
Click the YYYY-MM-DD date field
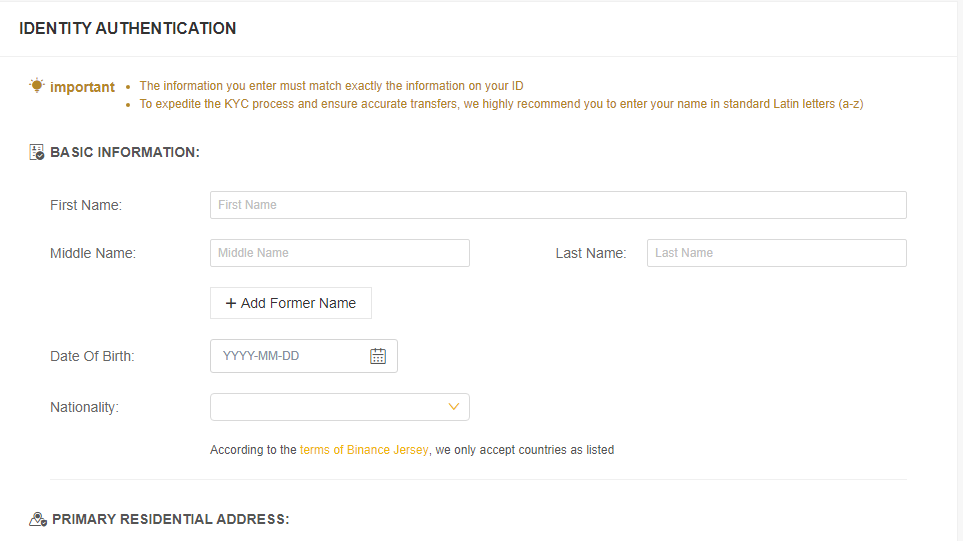[x=303, y=356]
